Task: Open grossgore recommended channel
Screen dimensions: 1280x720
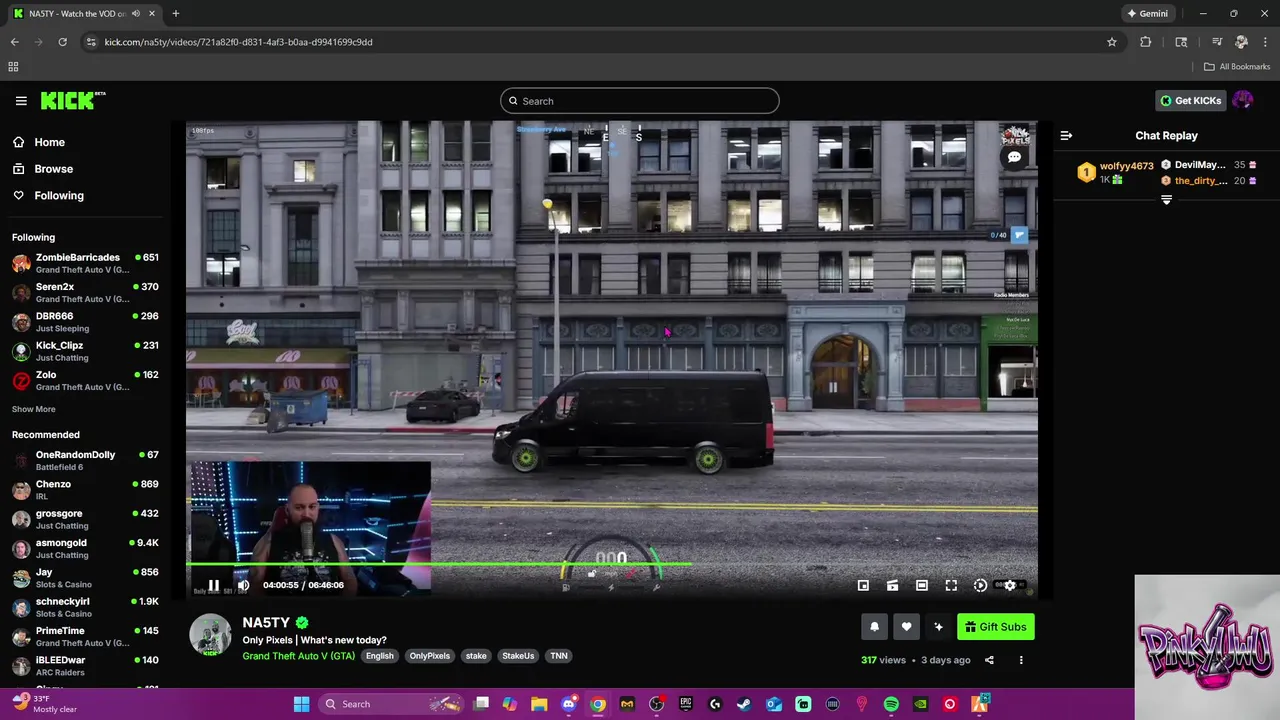Action: pos(85,519)
